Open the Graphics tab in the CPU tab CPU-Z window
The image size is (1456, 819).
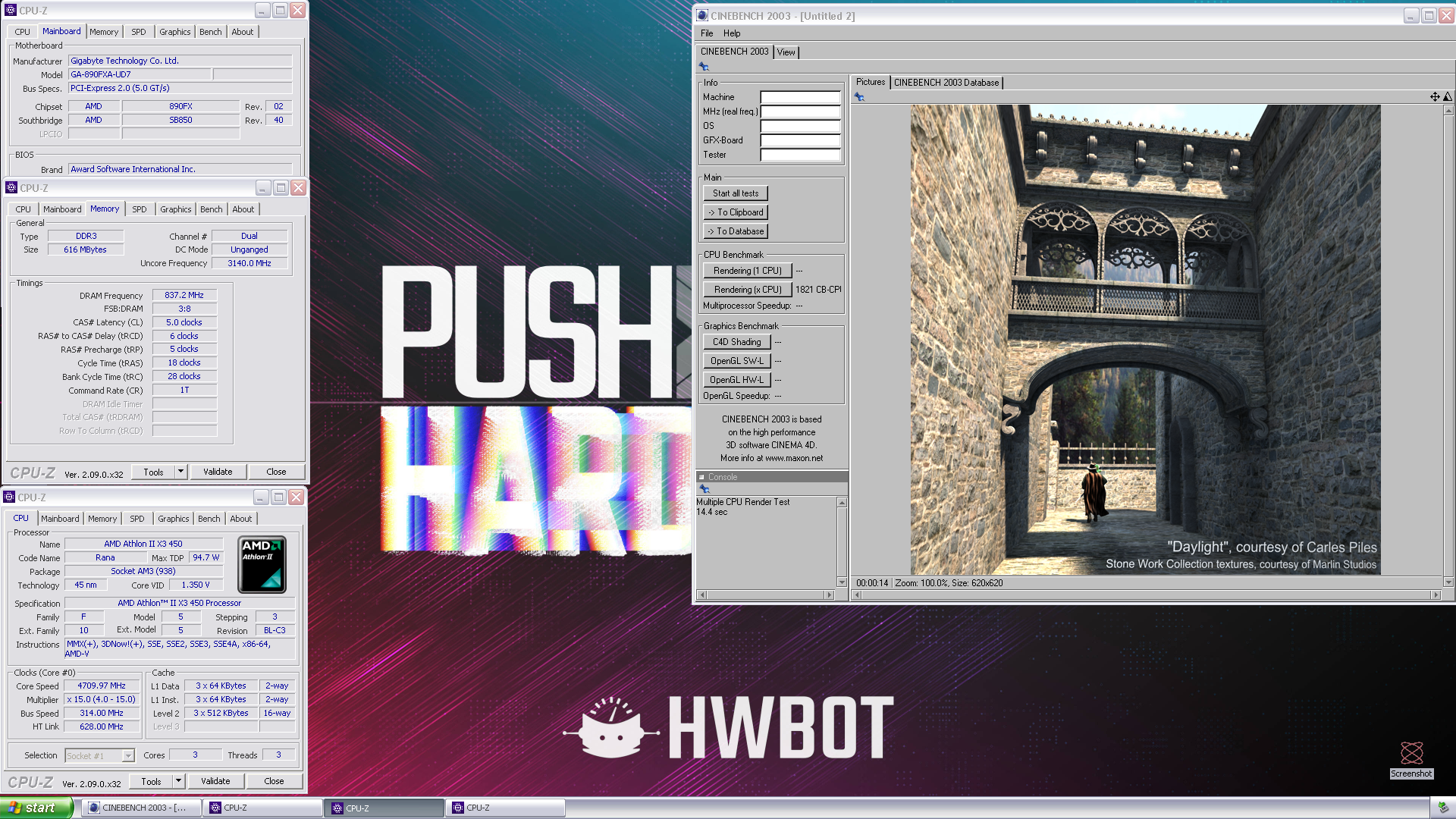174,519
